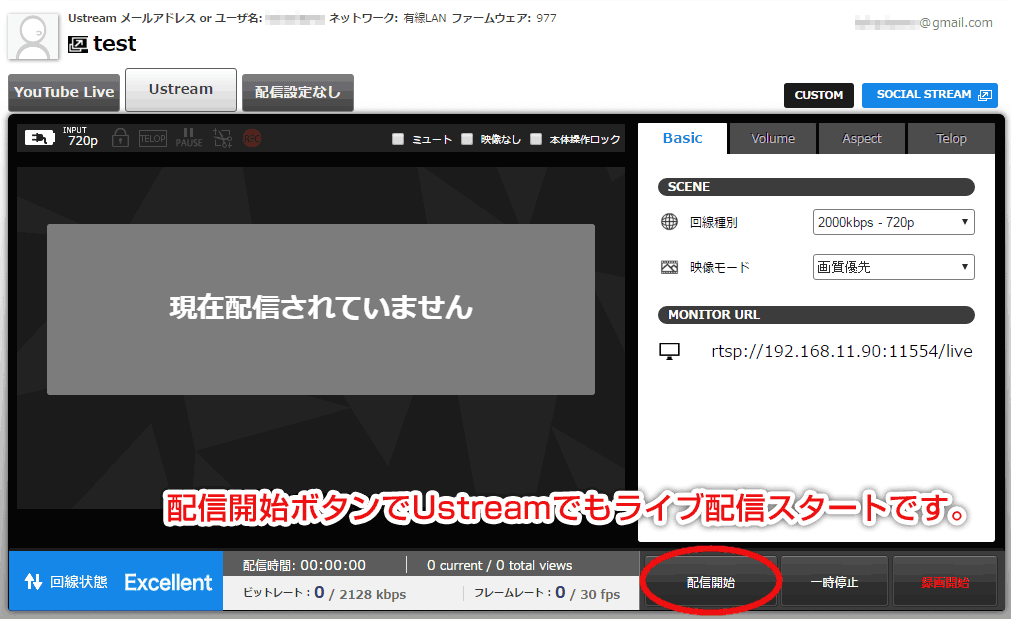
Task: Click the フレームレート 0 / 30 fps readout
Action: 547,593
